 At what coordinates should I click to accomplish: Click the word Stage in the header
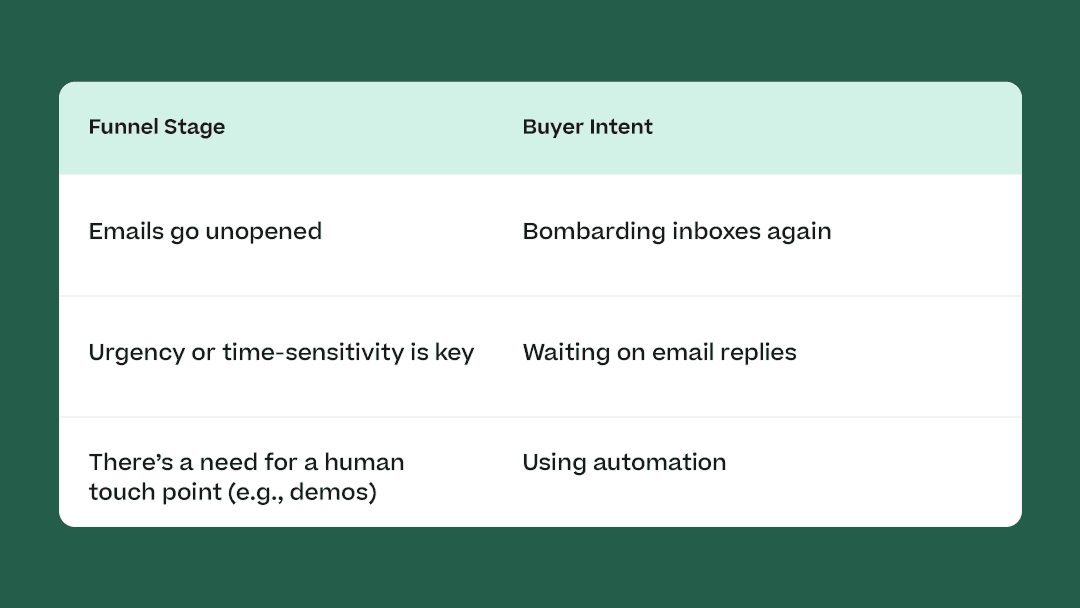click(194, 127)
